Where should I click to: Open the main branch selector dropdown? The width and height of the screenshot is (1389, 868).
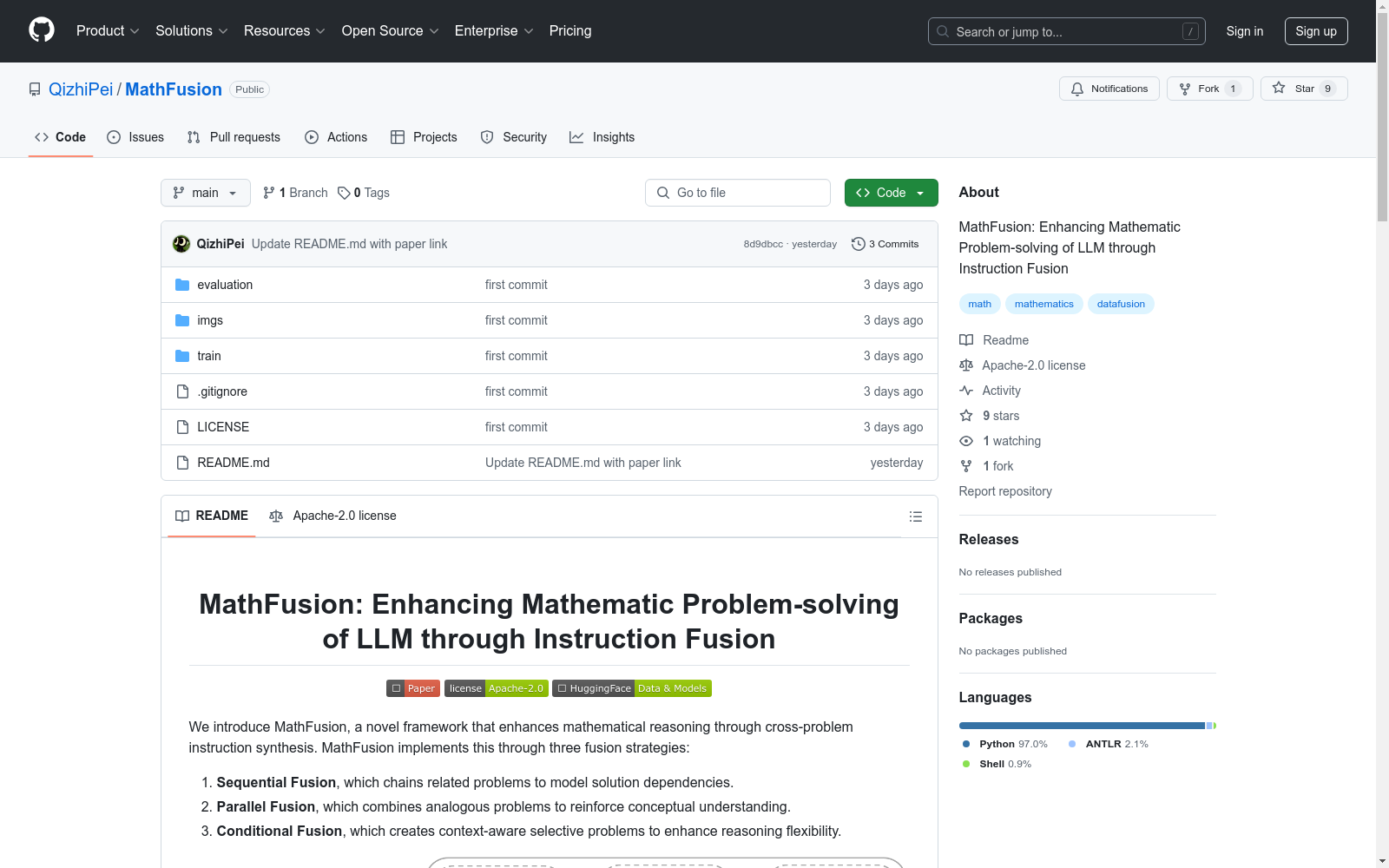pos(206,193)
